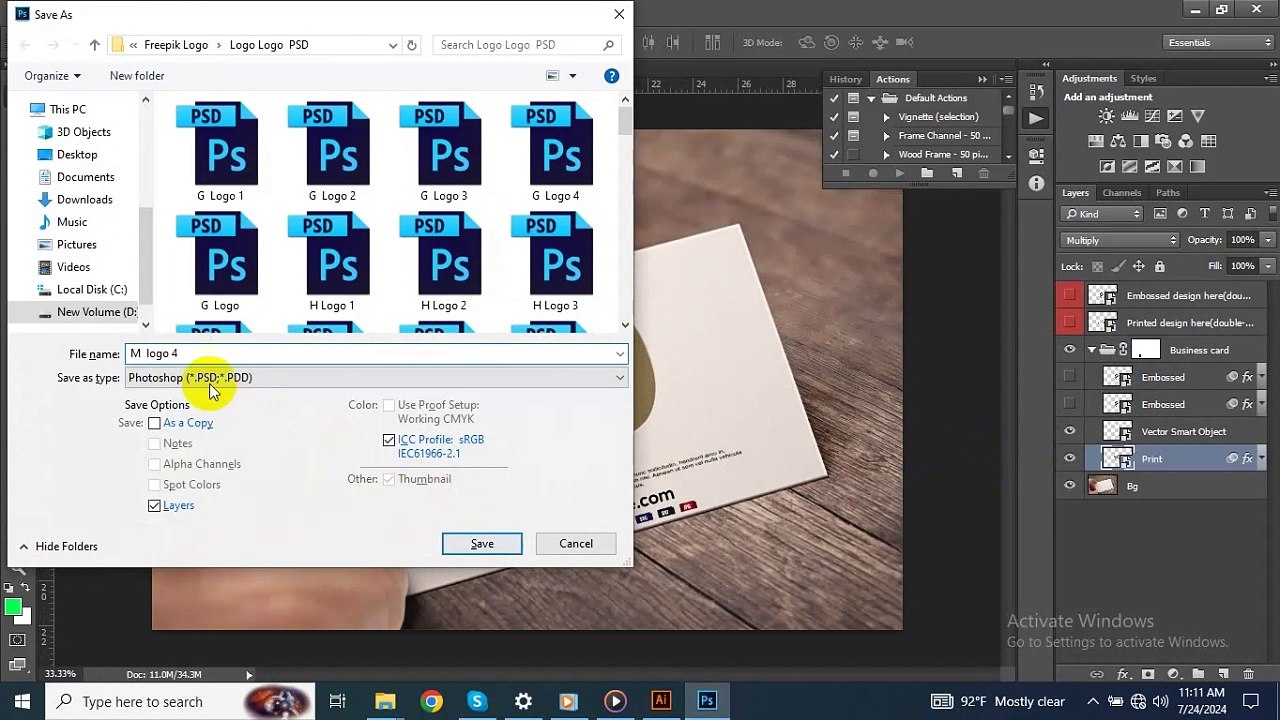Click New folder in Save As dialog
Screen dimensions: 1280x720
[137, 76]
